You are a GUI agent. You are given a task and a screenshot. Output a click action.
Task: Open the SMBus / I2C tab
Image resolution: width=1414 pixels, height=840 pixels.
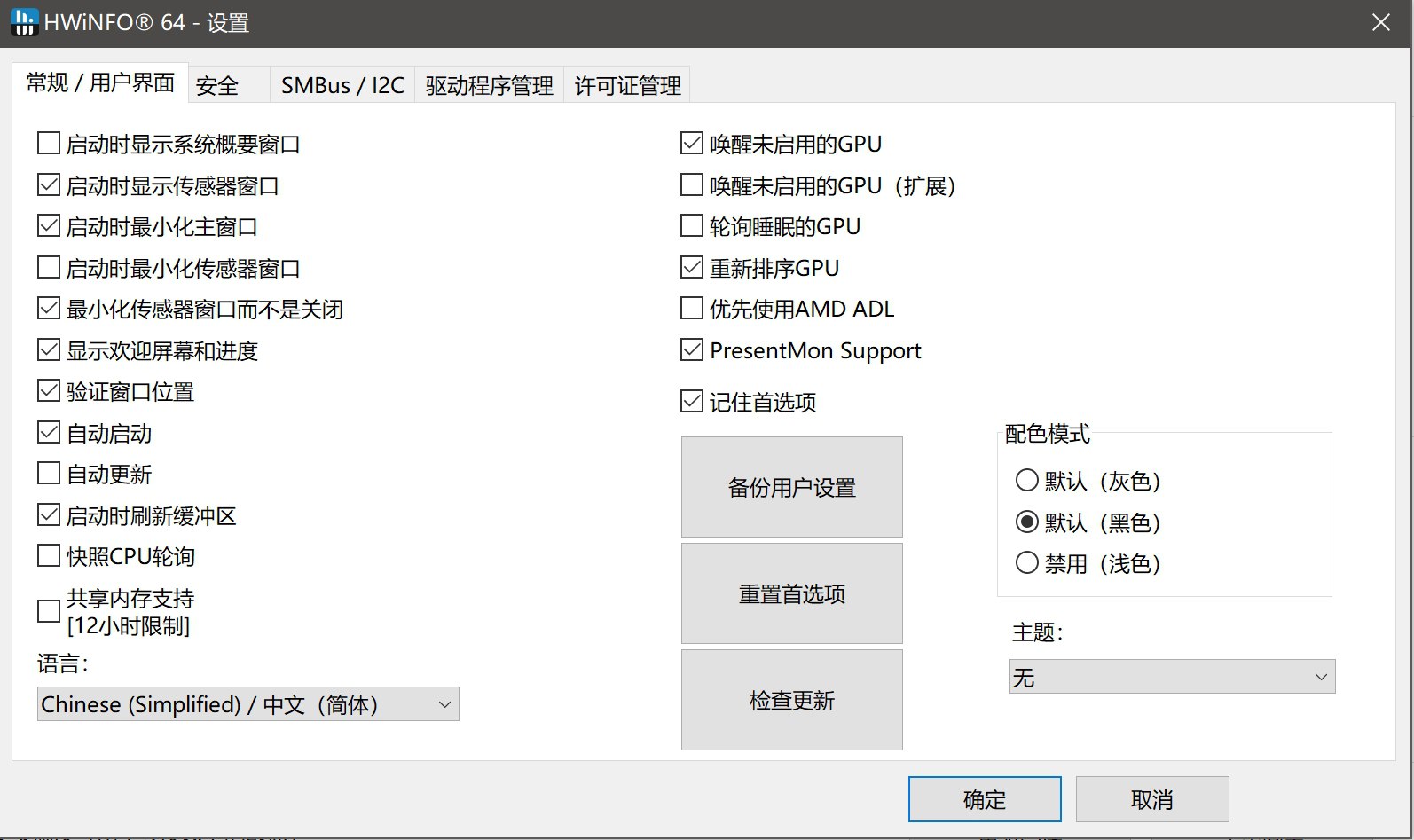[x=342, y=86]
